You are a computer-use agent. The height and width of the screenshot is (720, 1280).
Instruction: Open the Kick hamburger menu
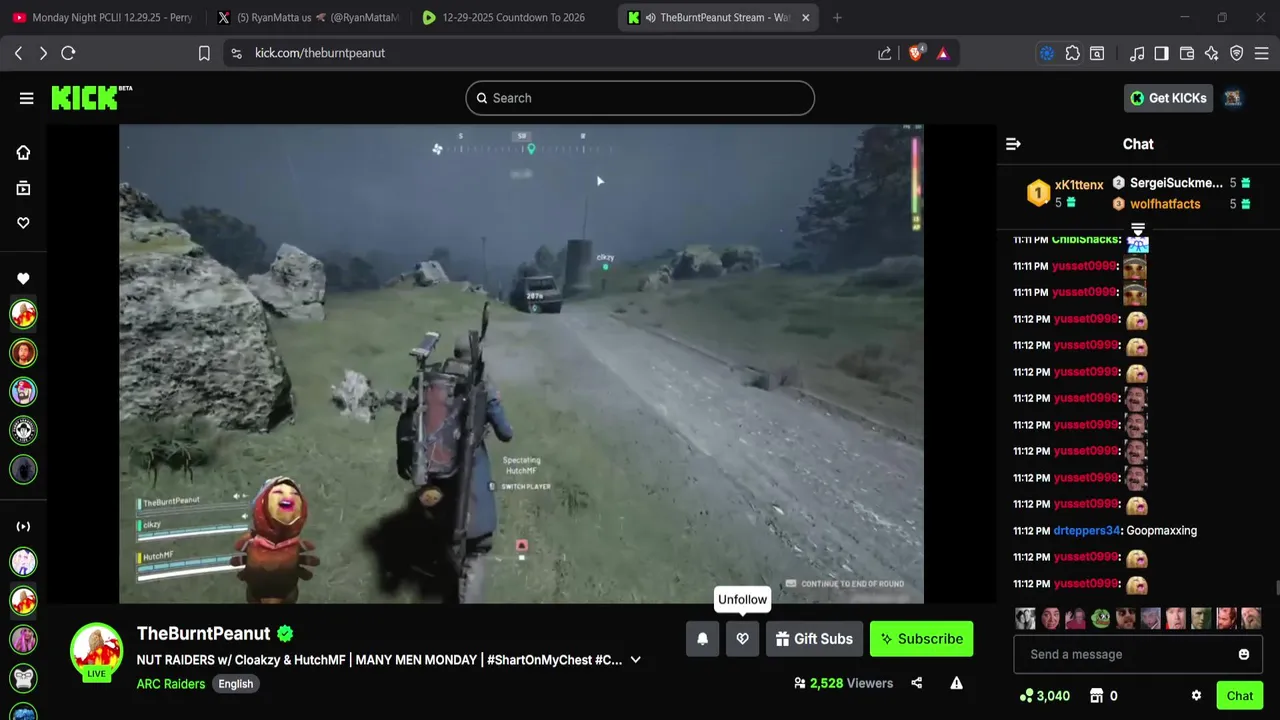pos(26,98)
